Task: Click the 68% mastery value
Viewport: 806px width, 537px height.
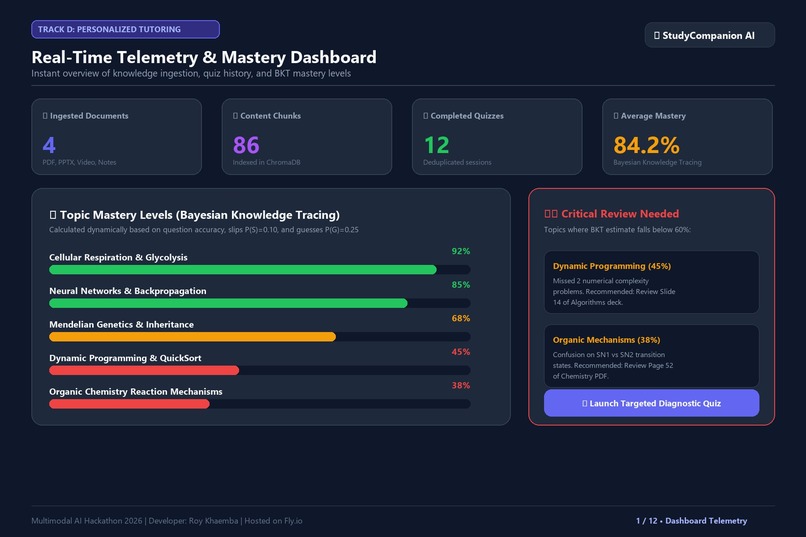Action: tap(461, 318)
